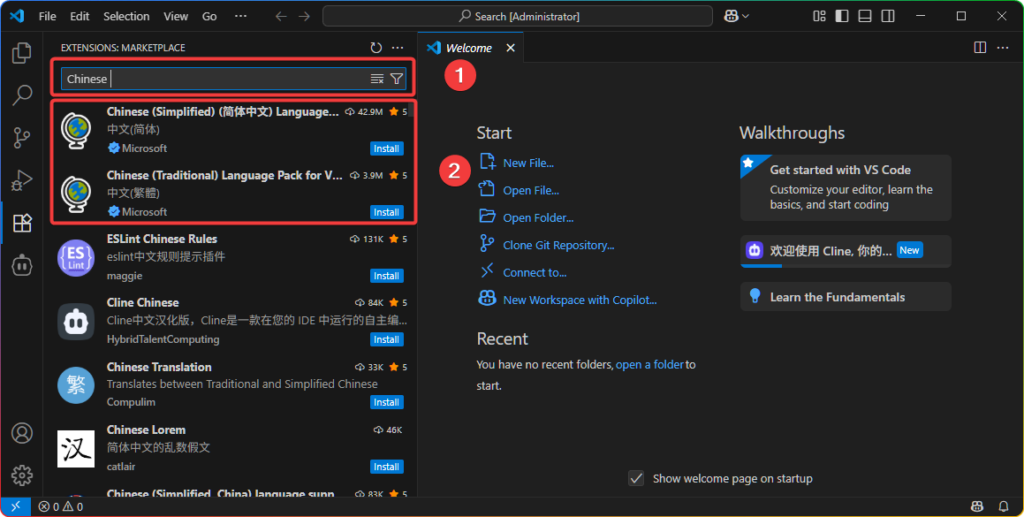
Task: Open the notifications bell
Action: [x=1003, y=507]
